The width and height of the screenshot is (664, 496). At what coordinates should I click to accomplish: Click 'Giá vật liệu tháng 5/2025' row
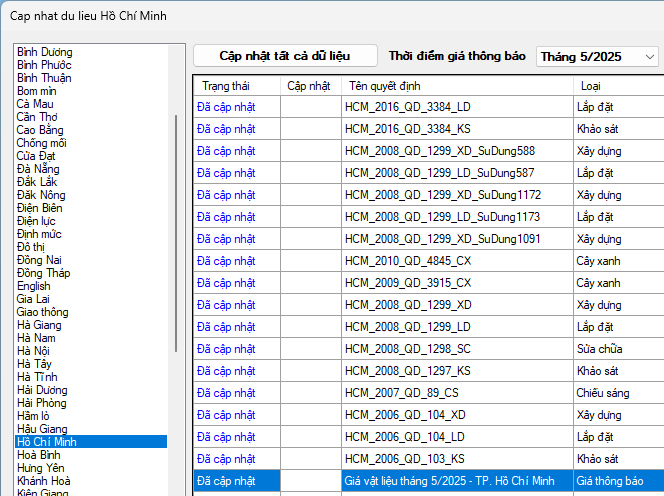pos(448,481)
